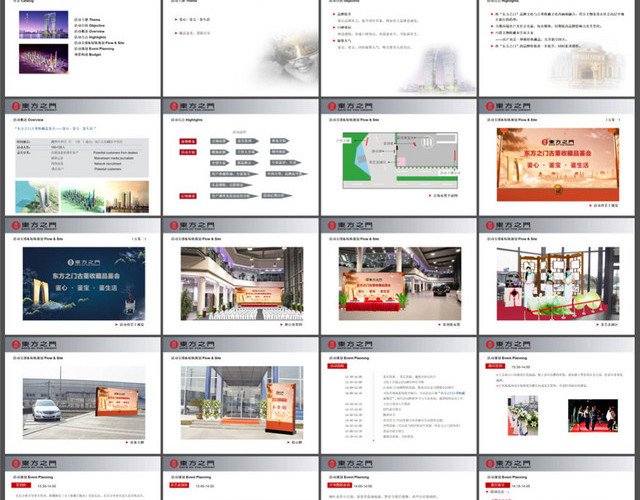The image size is (640, 500).
Task: Select the Highlights slide with arrow flowchart
Action: [240, 157]
